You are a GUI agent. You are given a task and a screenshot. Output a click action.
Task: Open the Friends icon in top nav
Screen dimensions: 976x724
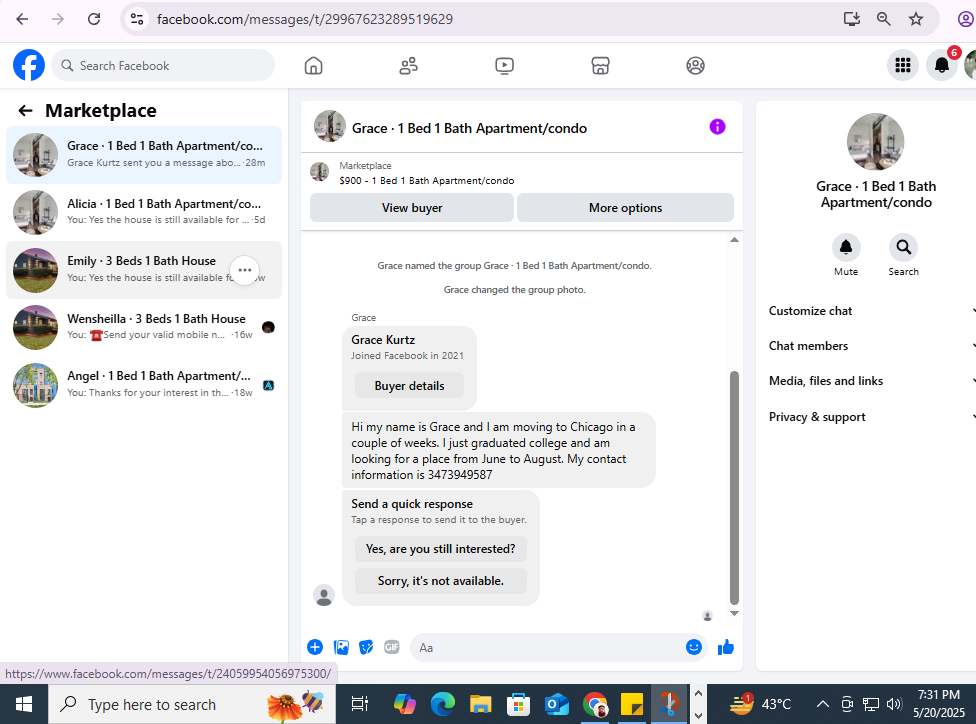click(x=408, y=65)
